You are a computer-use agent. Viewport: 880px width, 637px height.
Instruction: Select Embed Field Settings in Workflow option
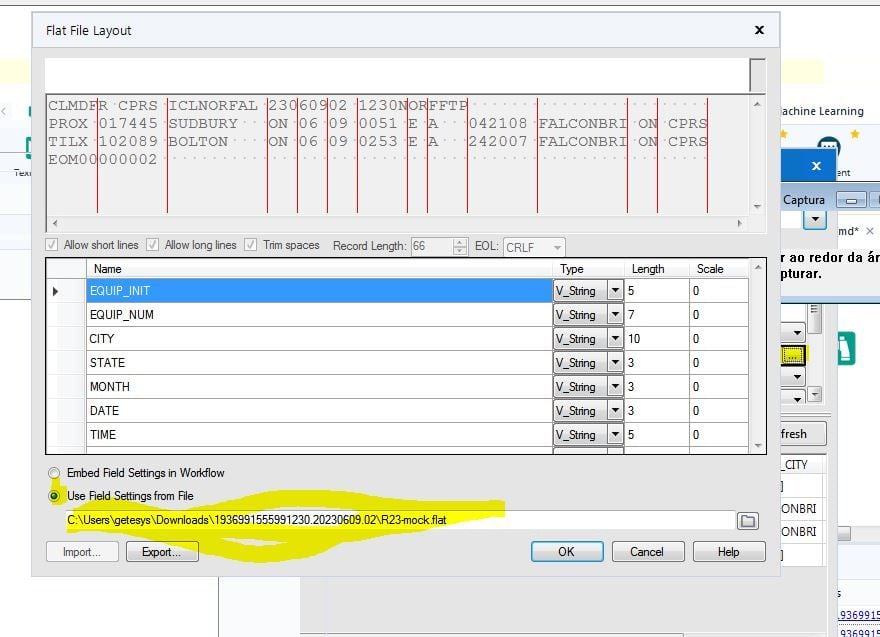click(x=54, y=473)
